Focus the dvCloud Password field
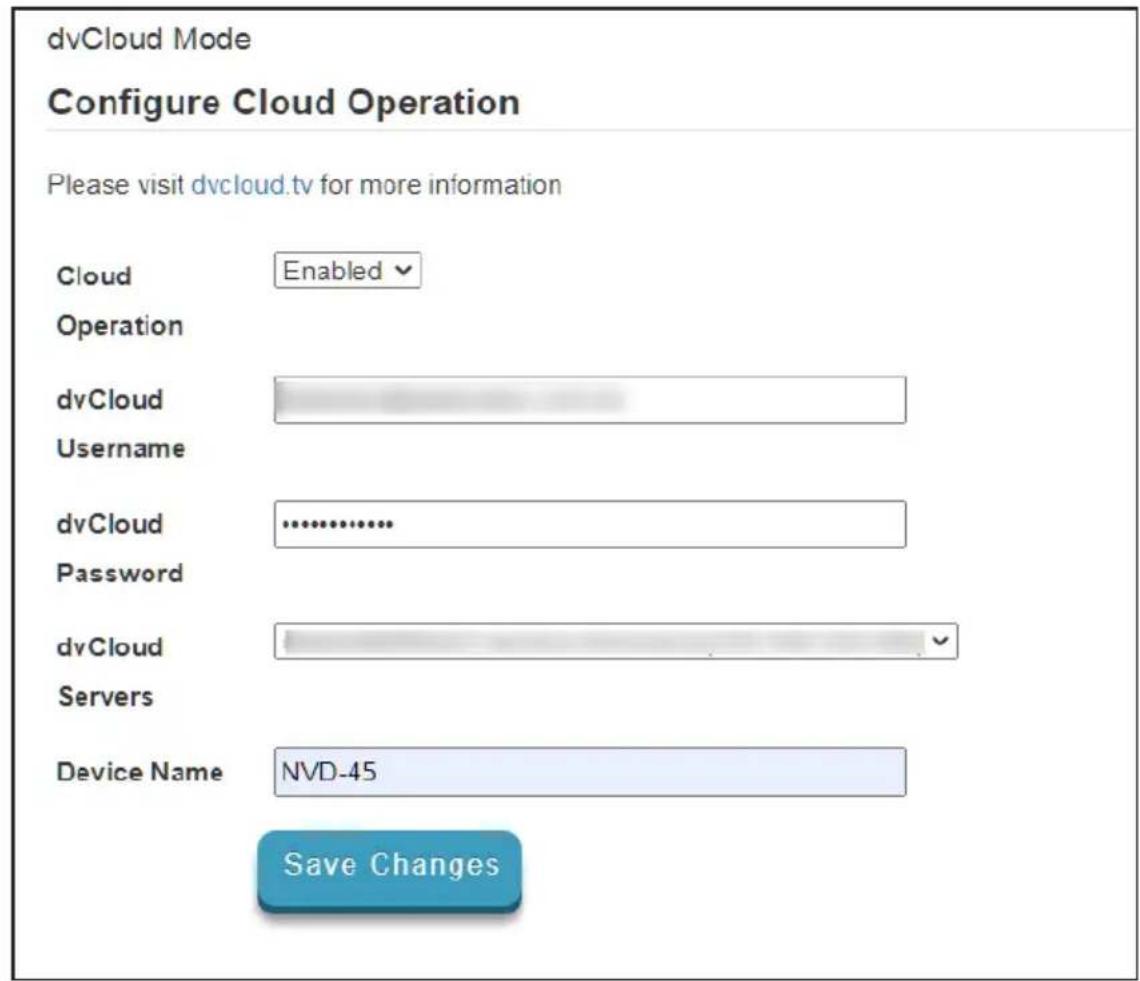Screen dimensions: 1140x981 pyautogui.click(x=590, y=524)
